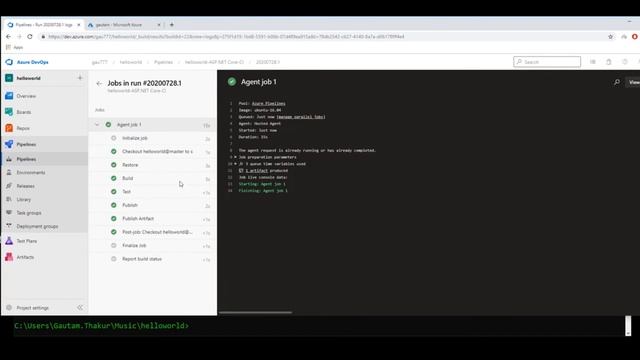Go back with arrow beside Jobs in run
The height and width of the screenshot is (360, 640).
pos(99,83)
